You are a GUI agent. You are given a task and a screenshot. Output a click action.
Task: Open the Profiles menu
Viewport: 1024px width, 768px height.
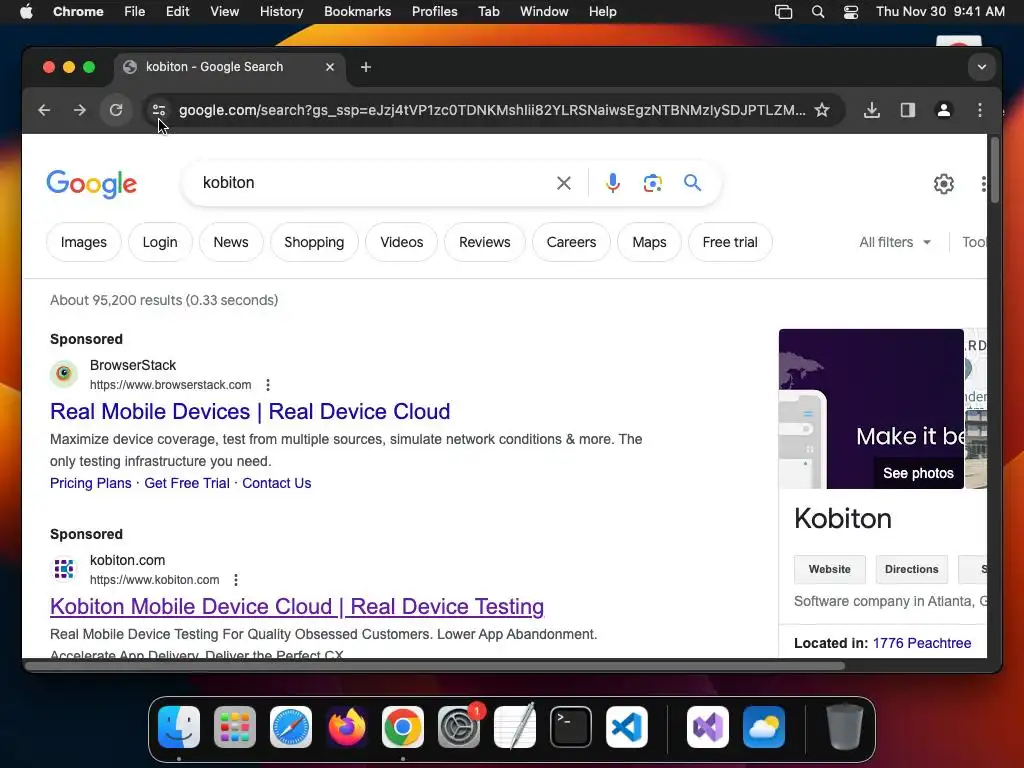tap(434, 12)
